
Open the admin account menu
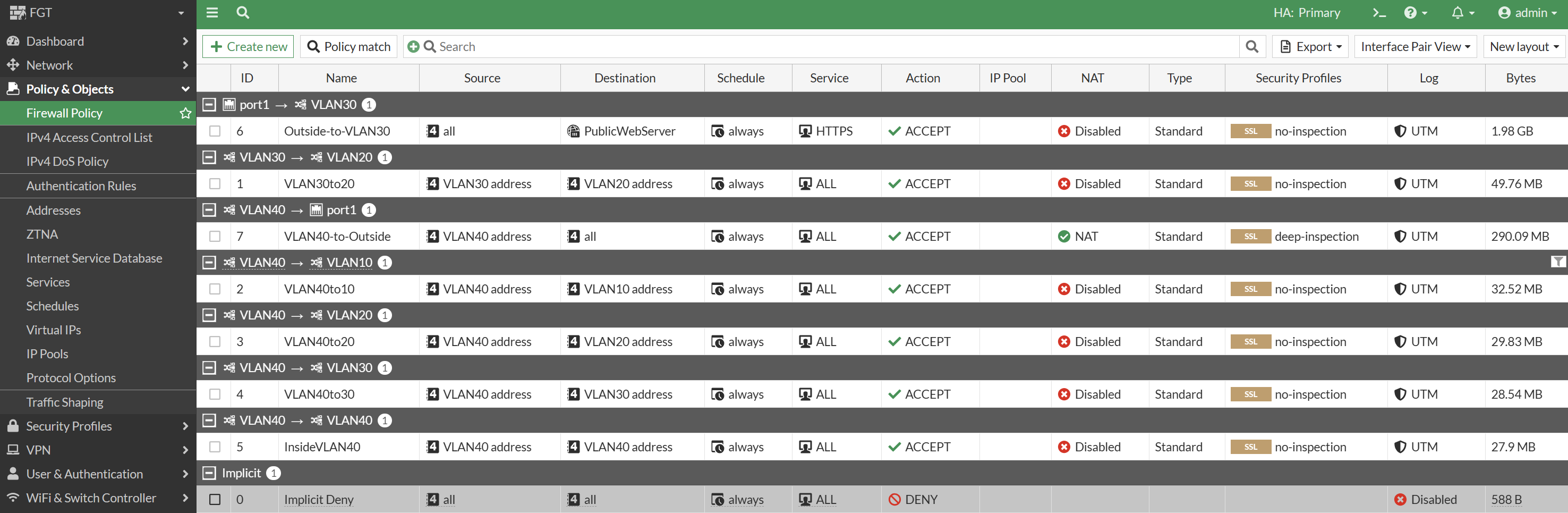(x=1527, y=12)
